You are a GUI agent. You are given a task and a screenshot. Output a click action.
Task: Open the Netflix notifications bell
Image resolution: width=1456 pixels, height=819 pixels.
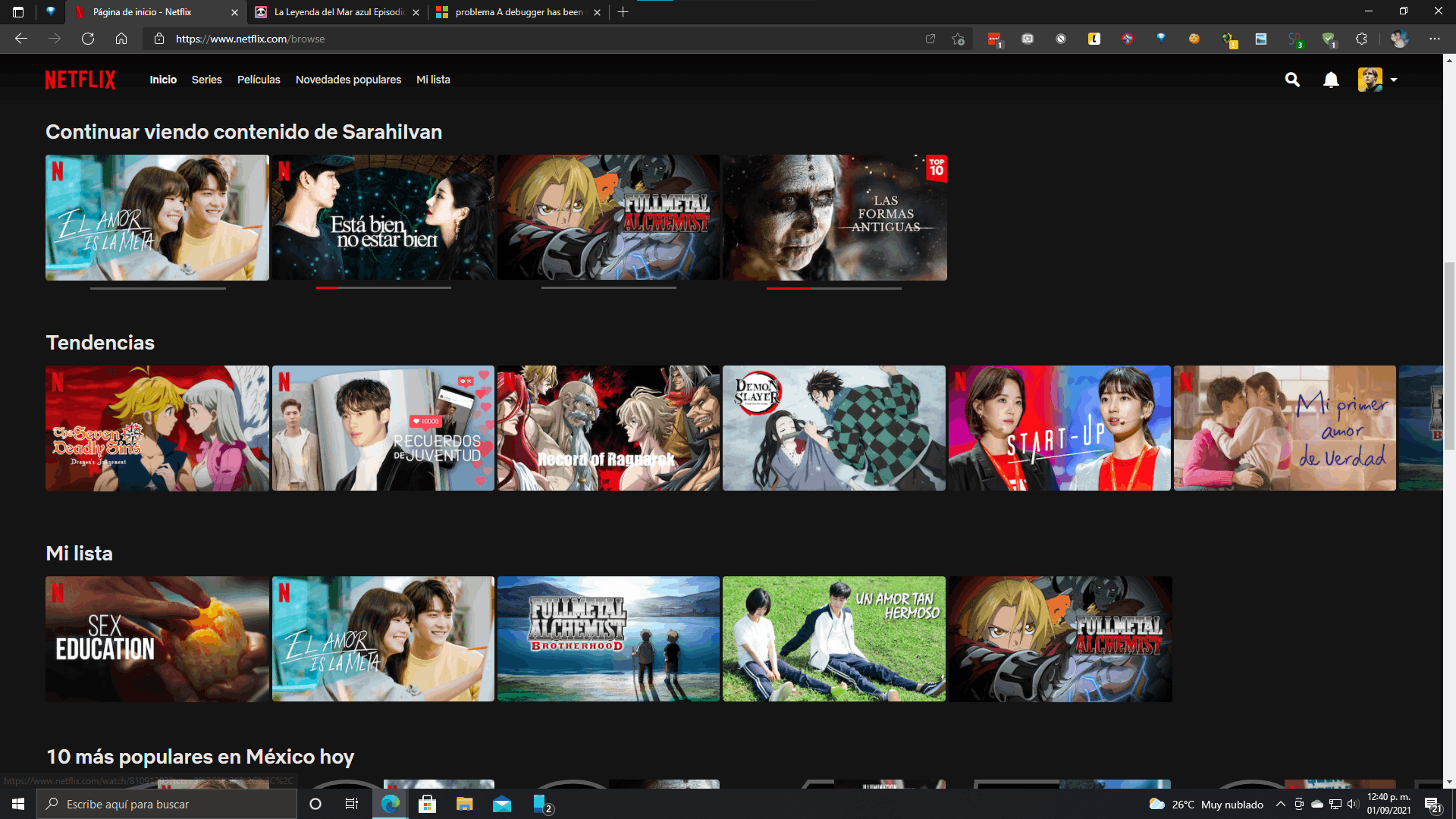pos(1331,80)
